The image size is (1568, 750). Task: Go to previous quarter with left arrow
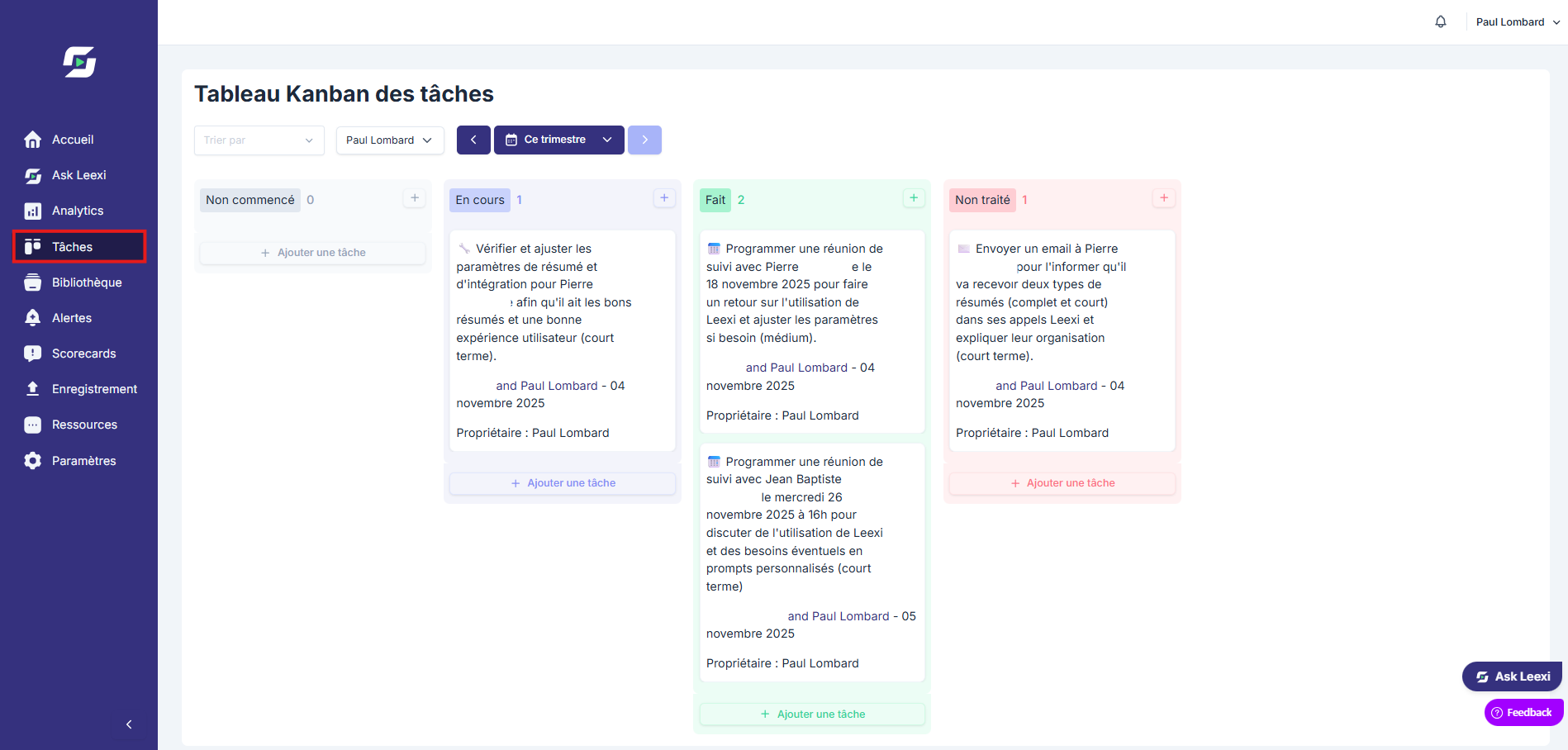(473, 140)
